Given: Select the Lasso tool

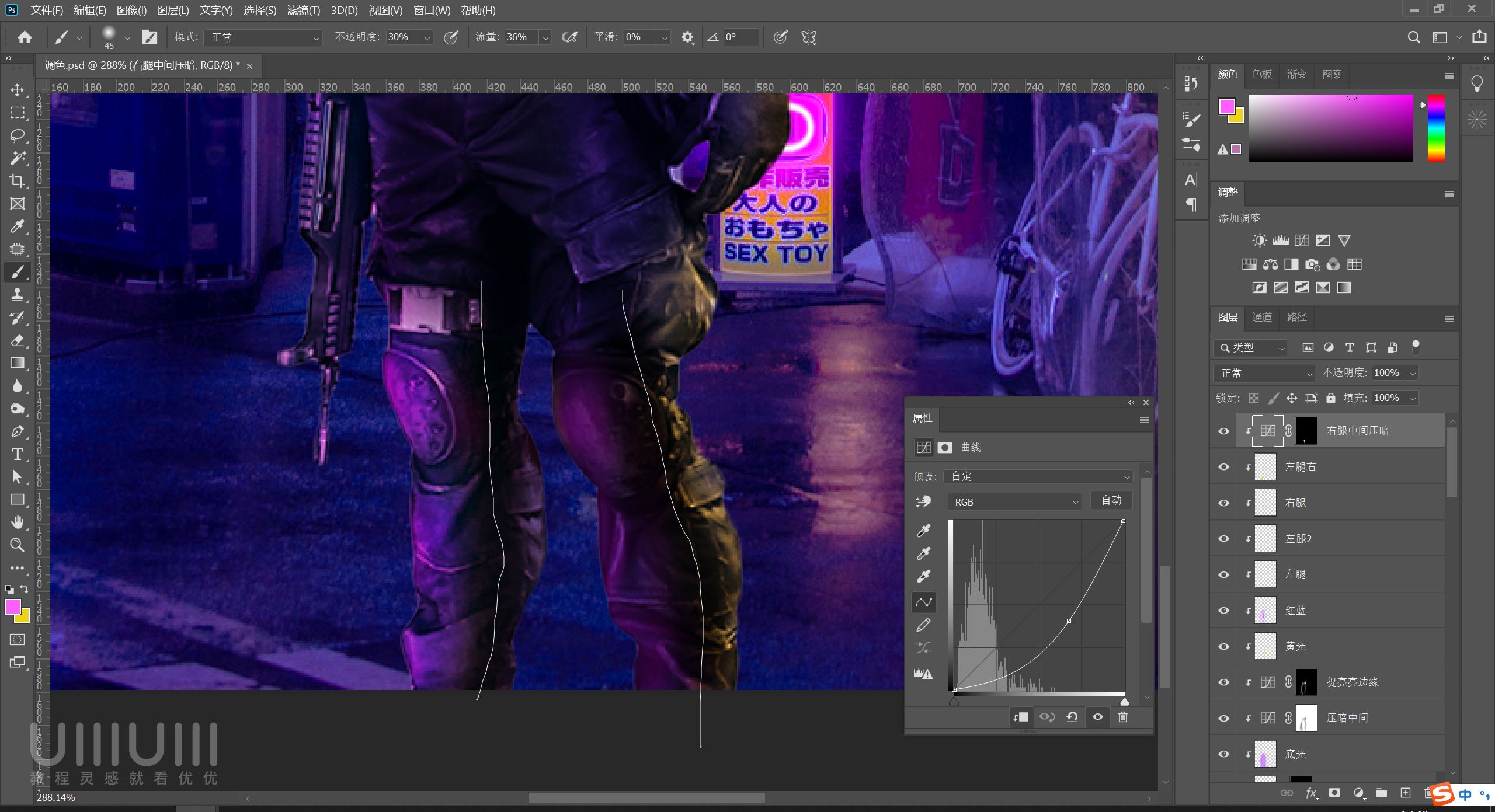Looking at the screenshot, I should (x=18, y=135).
